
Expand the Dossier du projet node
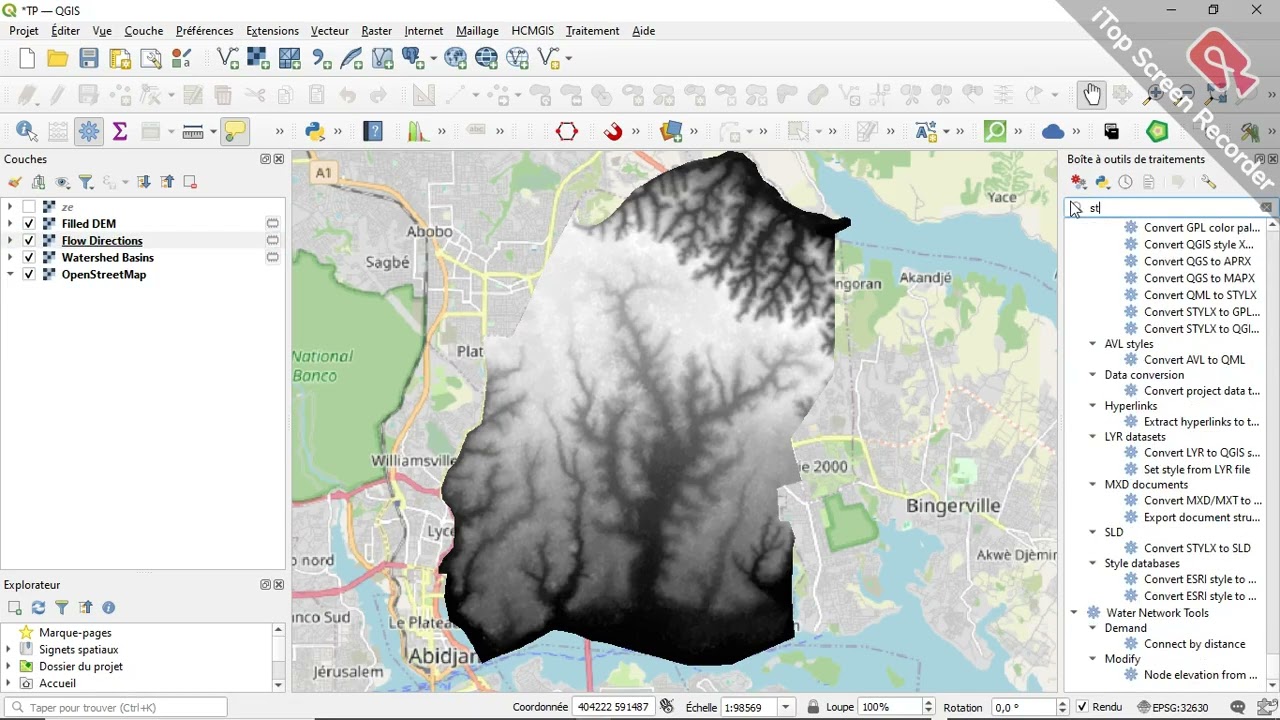pos(9,667)
